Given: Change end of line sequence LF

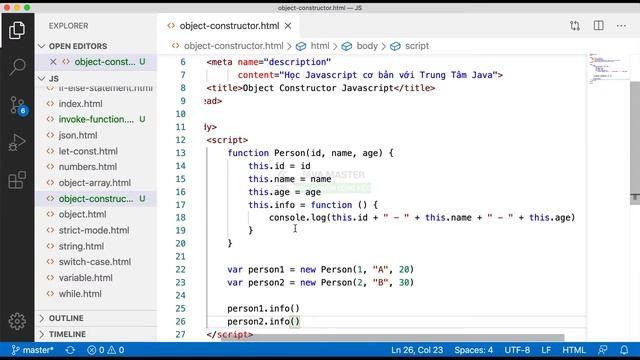Looking at the screenshot, I should coord(546,350).
